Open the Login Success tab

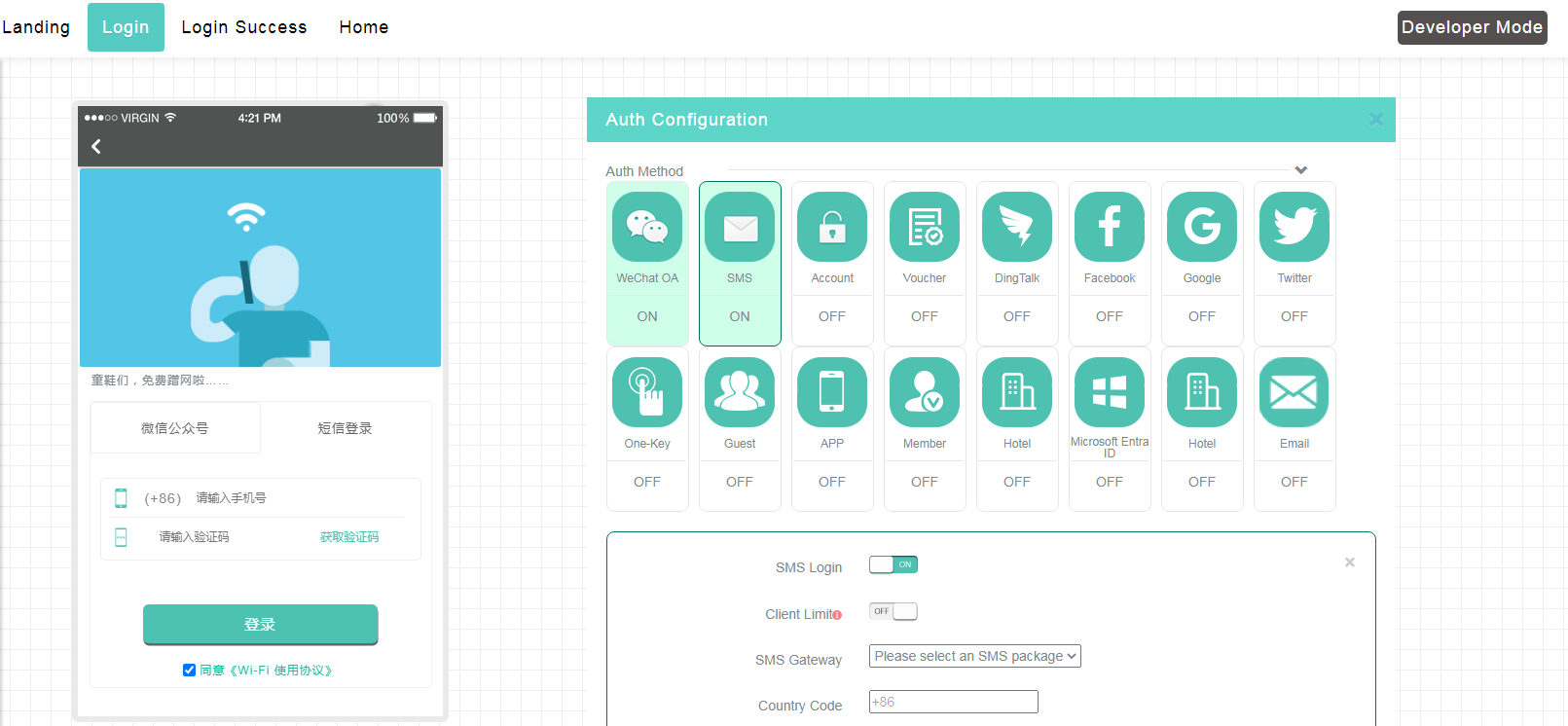[x=244, y=27]
